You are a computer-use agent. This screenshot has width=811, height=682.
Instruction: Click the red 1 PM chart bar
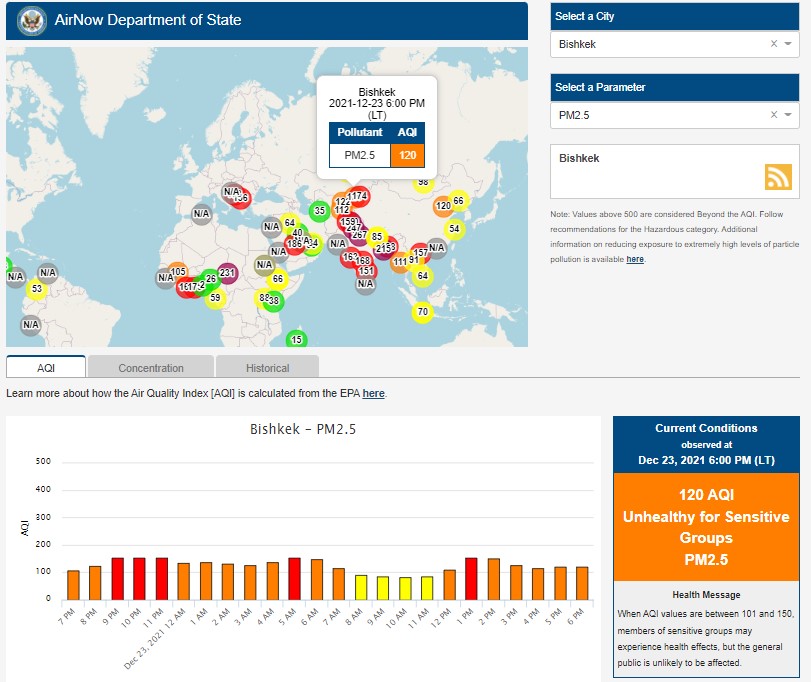tap(471, 578)
